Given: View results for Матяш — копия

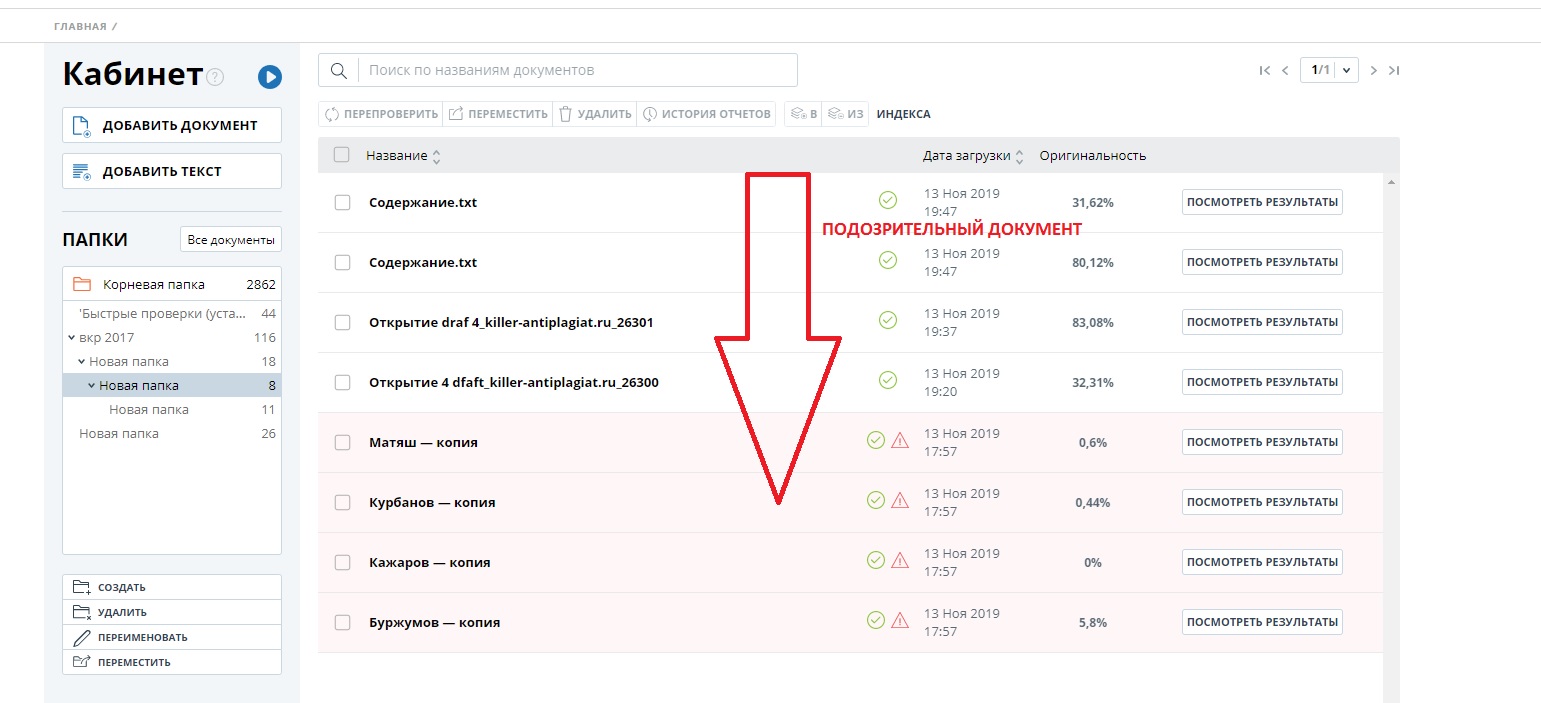Looking at the screenshot, I should (x=1262, y=442).
